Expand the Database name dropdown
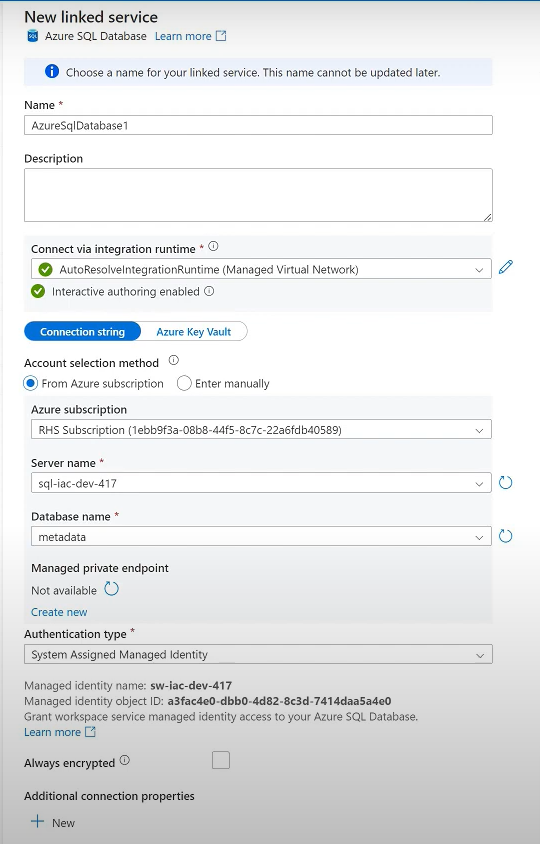Image resolution: width=540 pixels, height=844 pixels. point(261,536)
